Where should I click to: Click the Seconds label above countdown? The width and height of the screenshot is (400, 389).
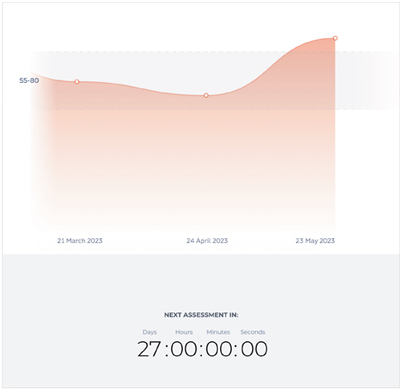[253, 332]
